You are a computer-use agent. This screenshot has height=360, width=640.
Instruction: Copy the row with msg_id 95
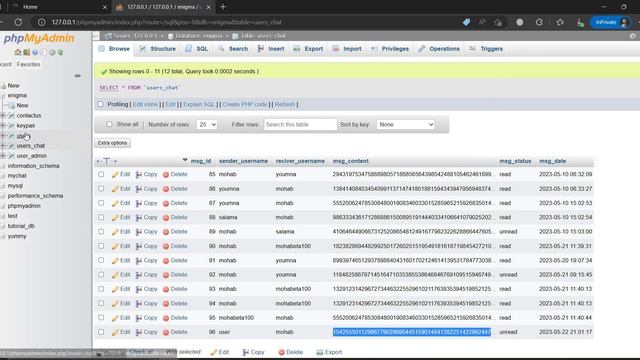coord(147,318)
